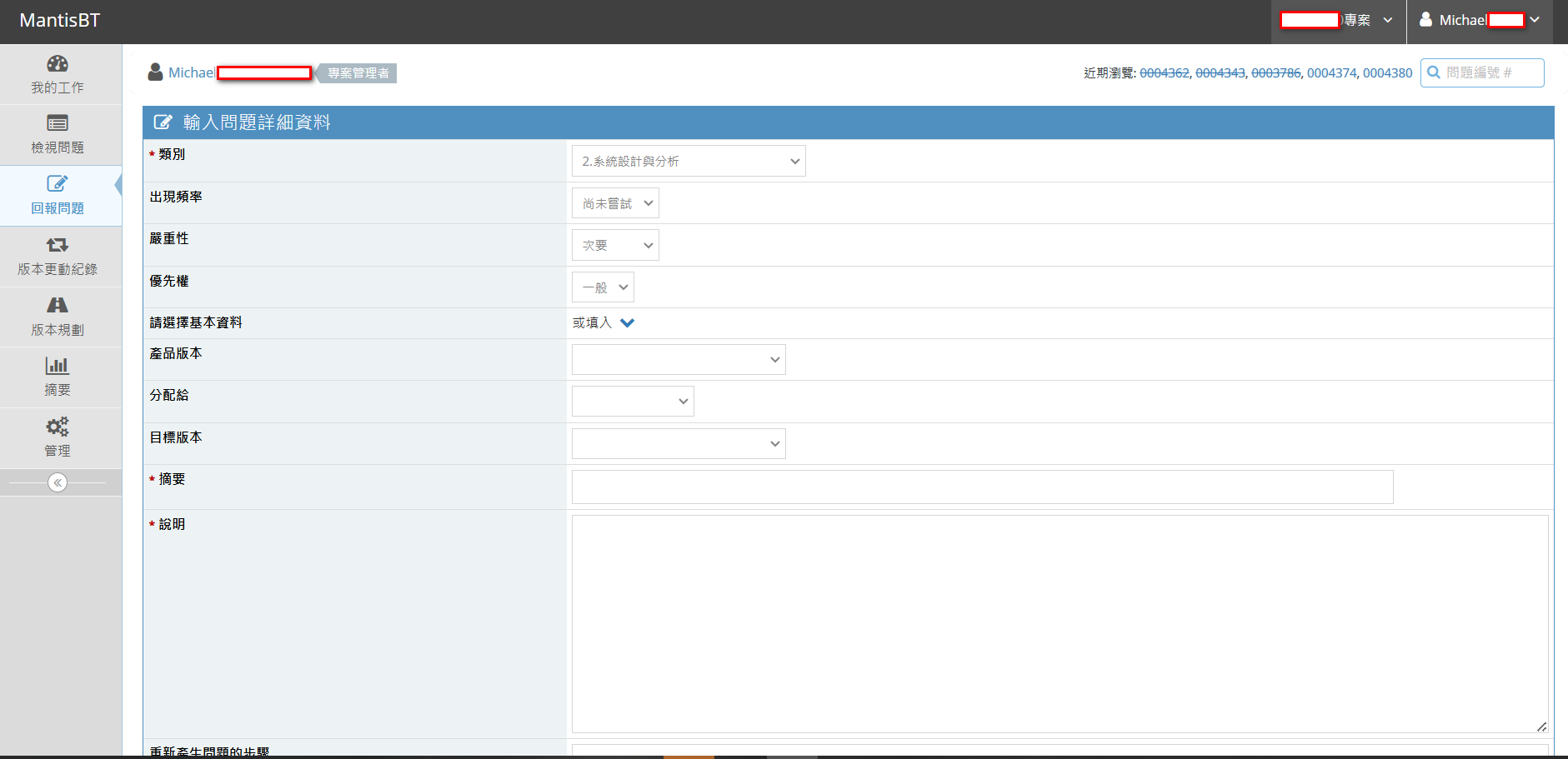Open the Changelog retweet-arrows icon
This screenshot has width=1568, height=759.
(58, 245)
